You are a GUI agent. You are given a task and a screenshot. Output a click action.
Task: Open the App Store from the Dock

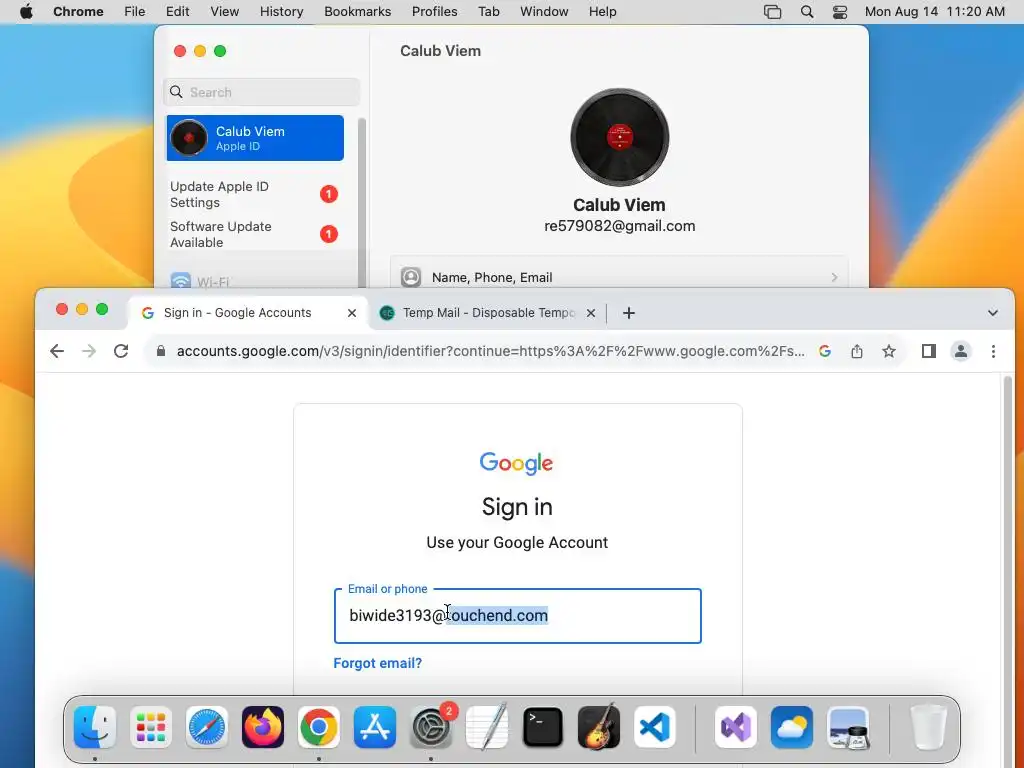point(375,727)
